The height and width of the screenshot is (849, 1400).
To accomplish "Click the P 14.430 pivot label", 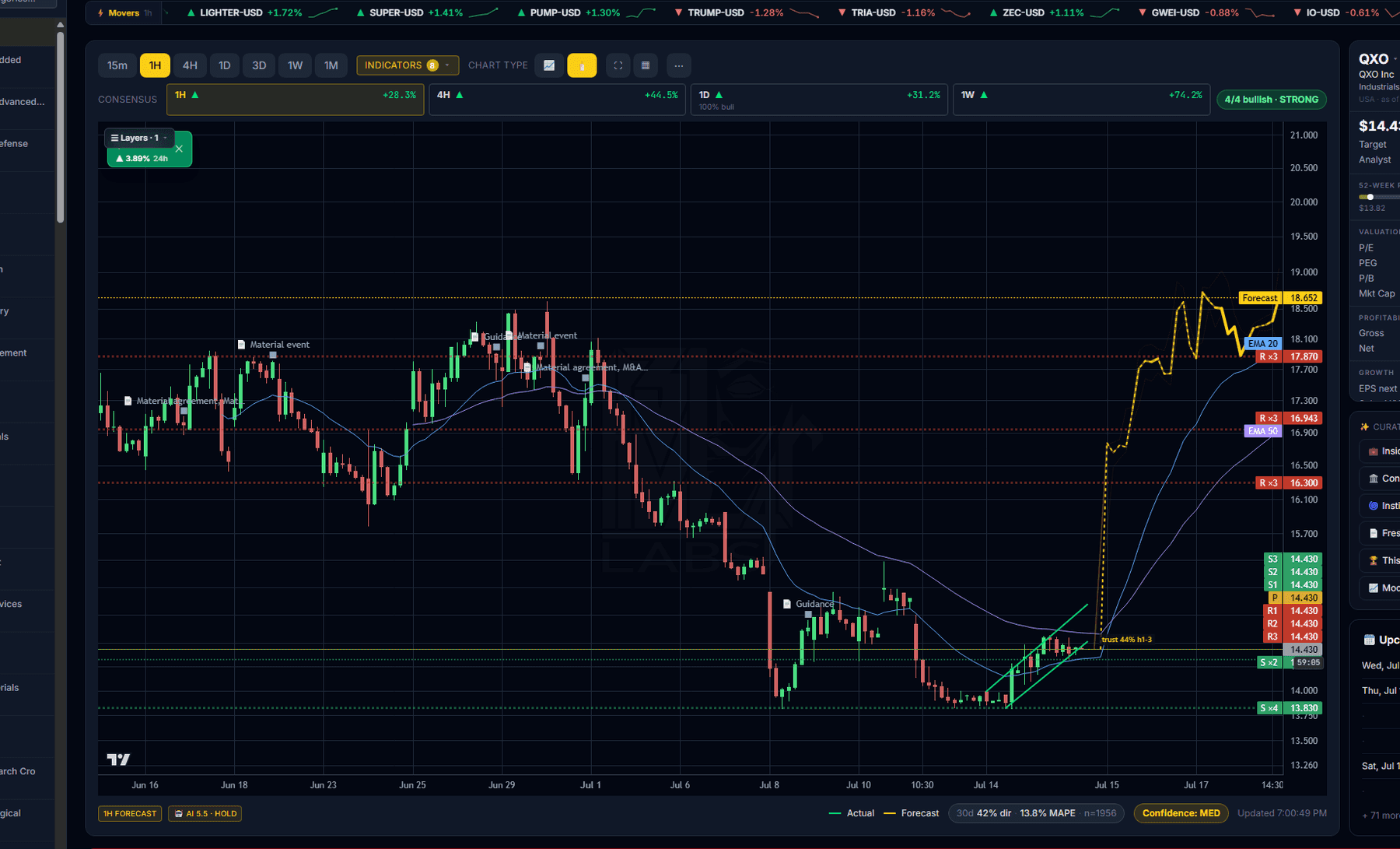I will [1293, 598].
